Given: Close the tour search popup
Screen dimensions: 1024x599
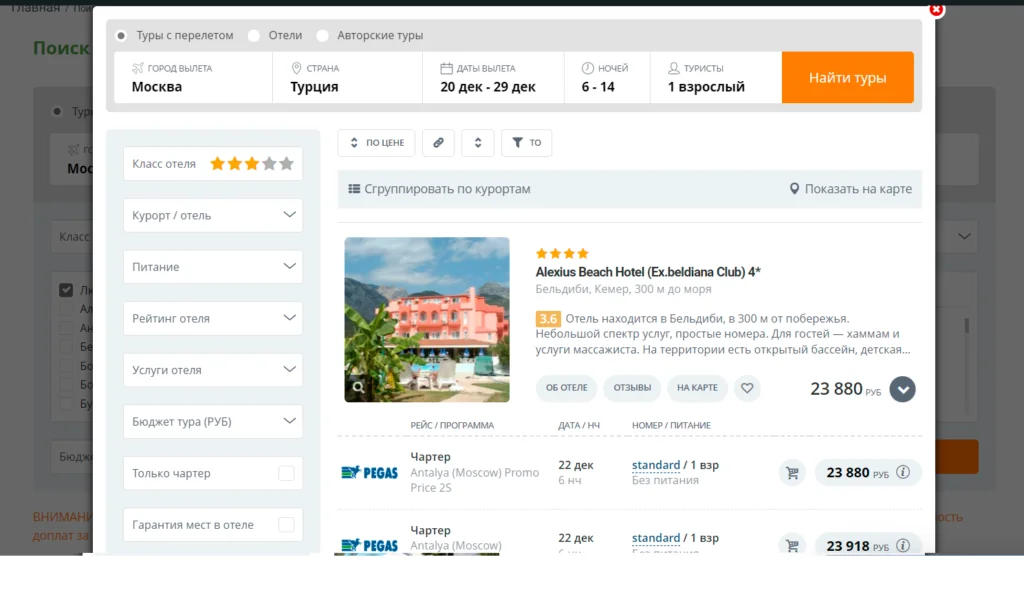Looking at the screenshot, I should pyautogui.click(x=936, y=9).
